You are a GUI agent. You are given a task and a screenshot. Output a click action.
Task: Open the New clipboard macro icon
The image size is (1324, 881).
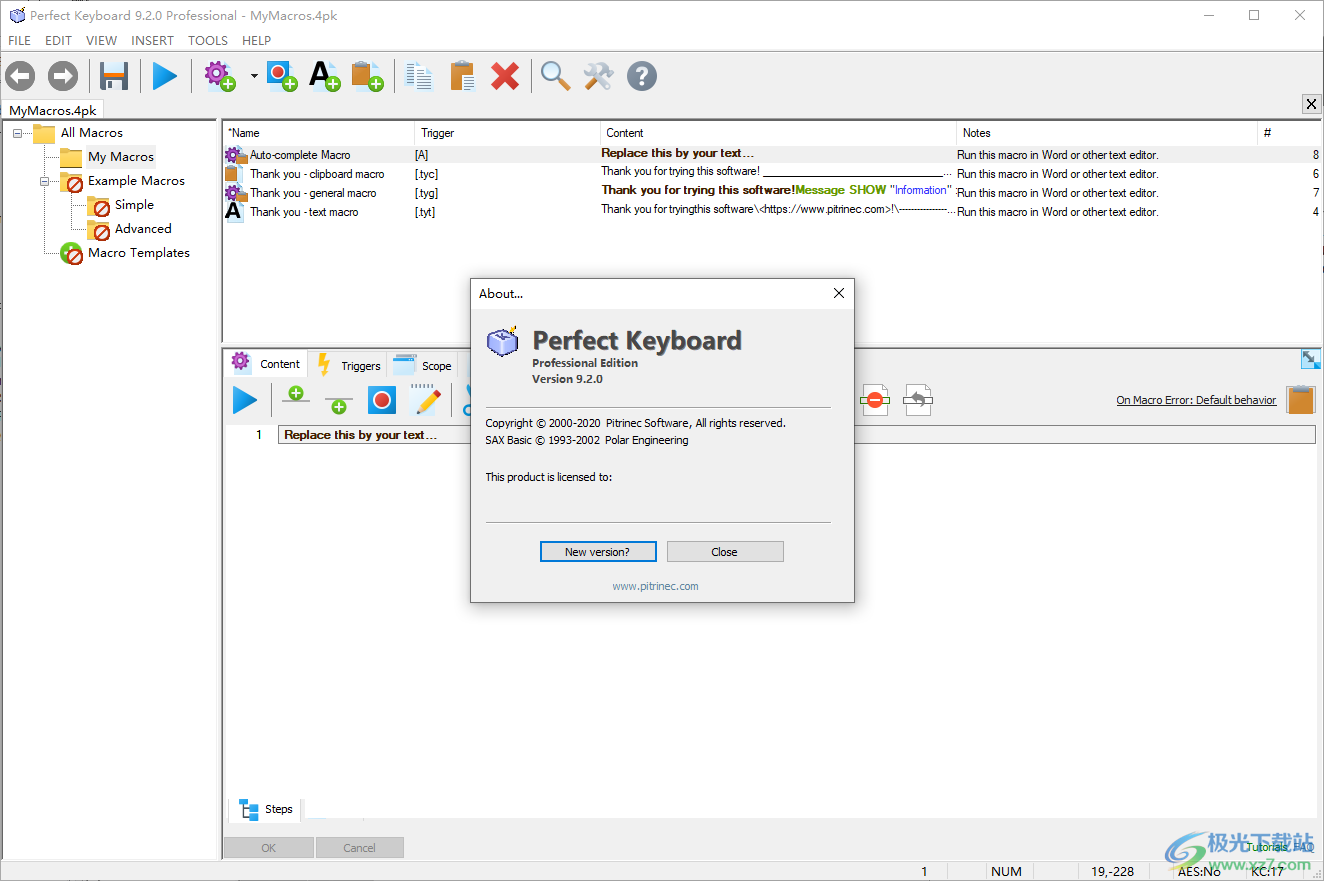(367, 75)
